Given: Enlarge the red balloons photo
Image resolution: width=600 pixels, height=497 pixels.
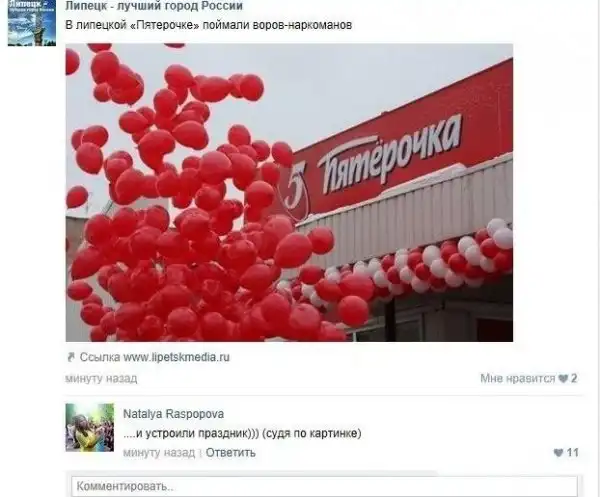Looking at the screenshot, I should 289,192.
